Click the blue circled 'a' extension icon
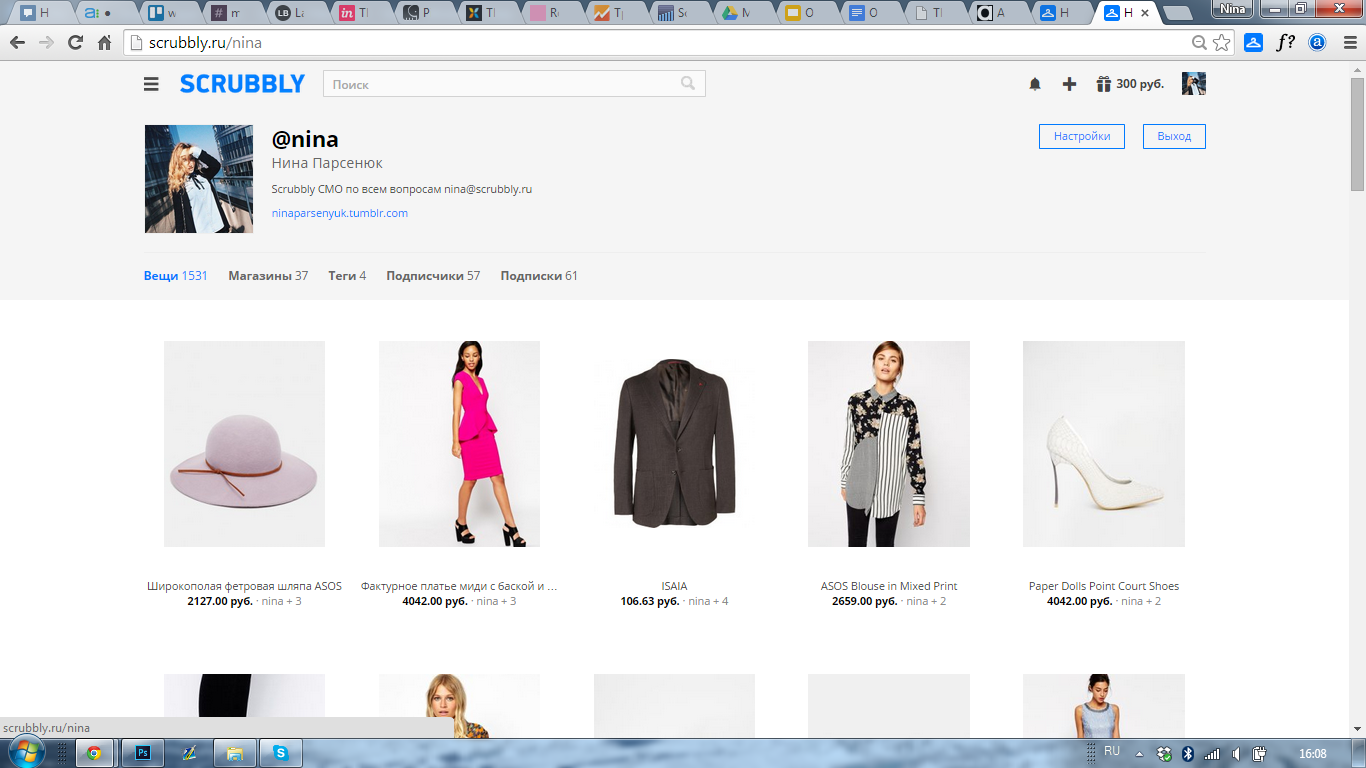Screen dimensions: 1366x768 pyautogui.click(x=1318, y=43)
